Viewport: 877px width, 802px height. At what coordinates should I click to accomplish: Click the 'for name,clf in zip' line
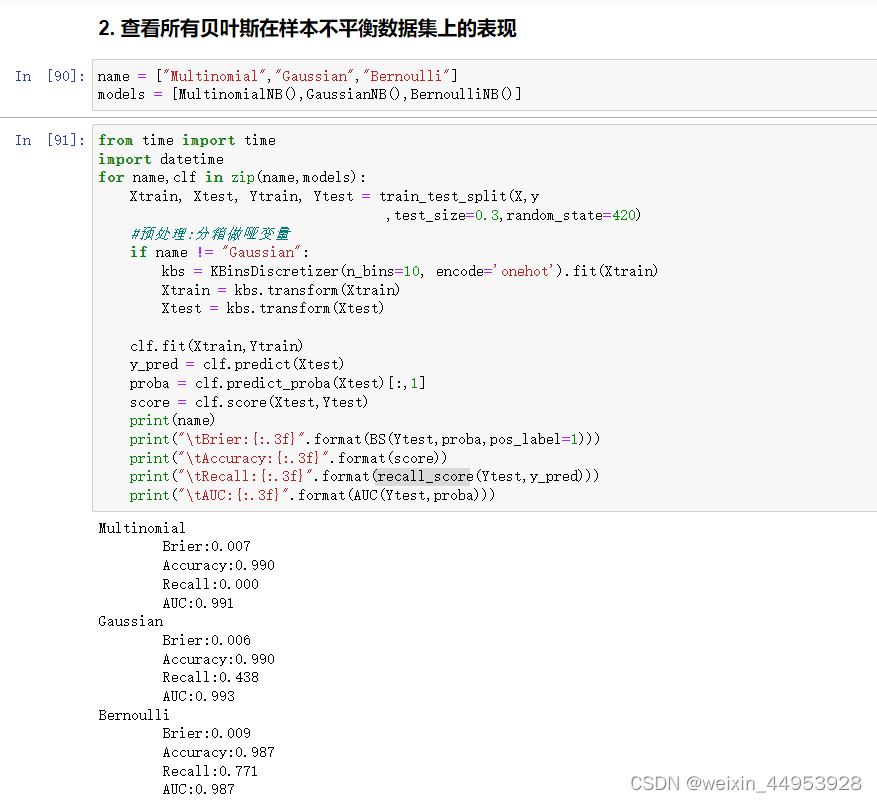pyautogui.click(x=232, y=177)
